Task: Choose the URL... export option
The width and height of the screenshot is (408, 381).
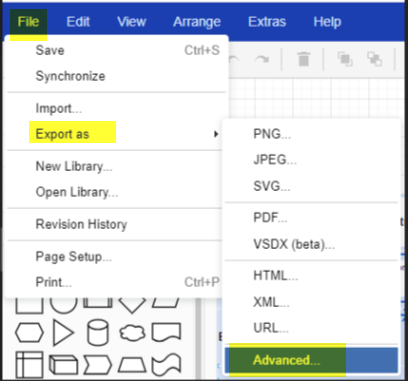Action: pos(311,328)
